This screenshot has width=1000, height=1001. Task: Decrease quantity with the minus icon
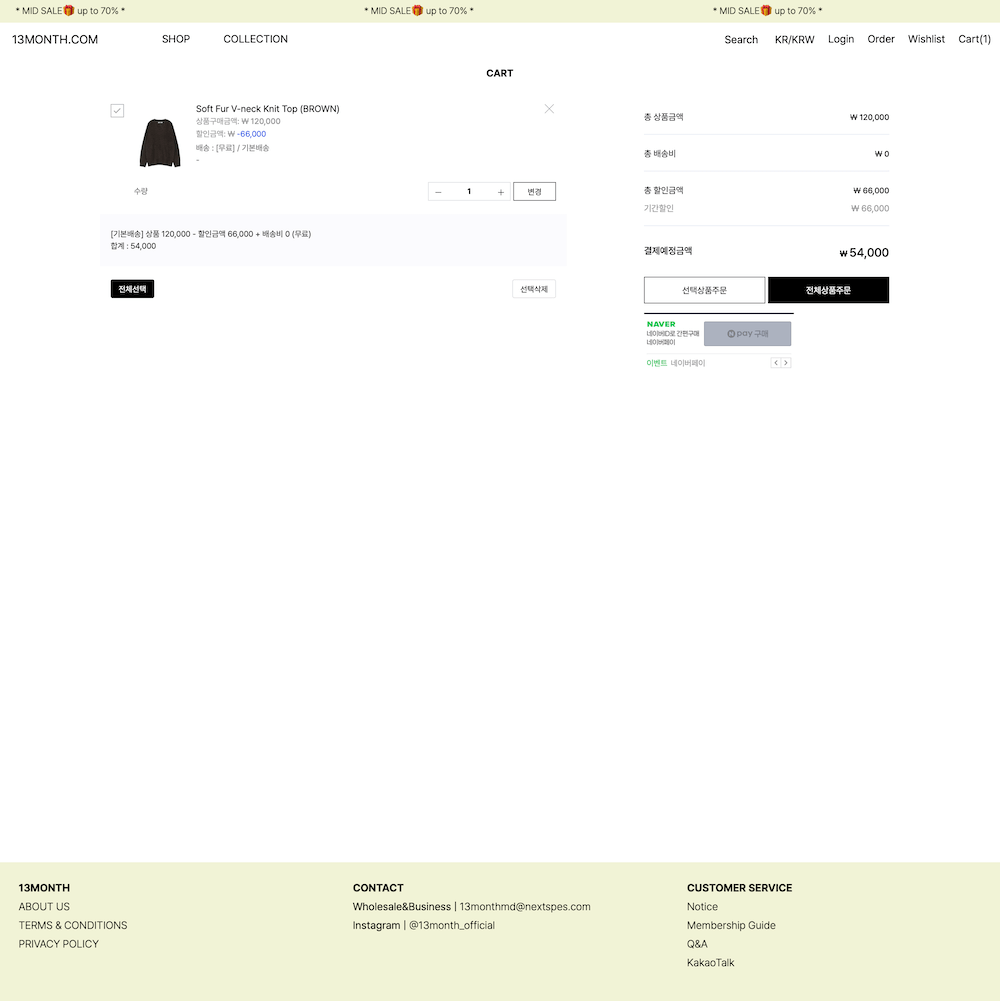(438, 192)
